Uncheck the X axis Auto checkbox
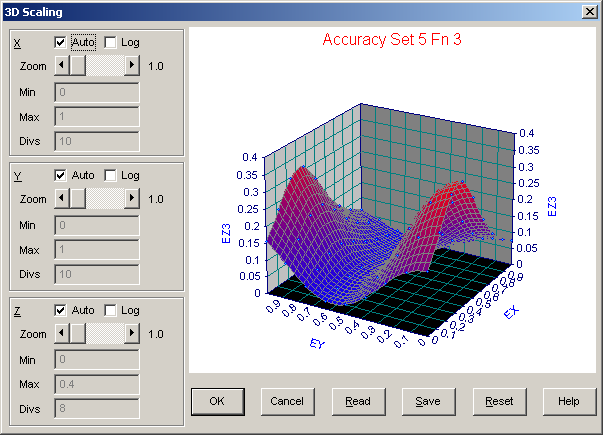The image size is (603, 435). pyautogui.click(x=60, y=42)
